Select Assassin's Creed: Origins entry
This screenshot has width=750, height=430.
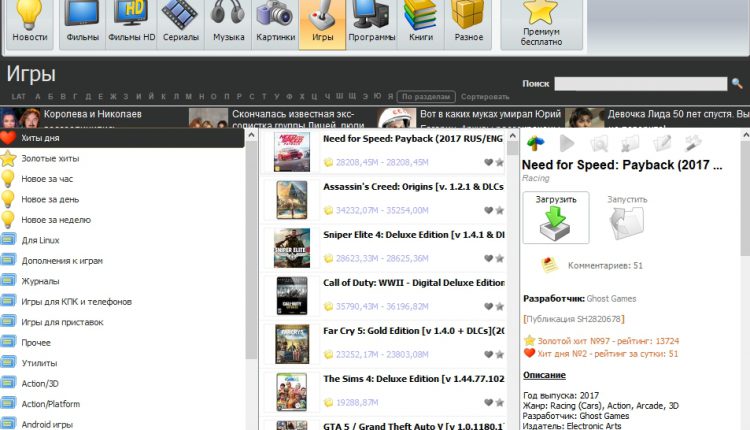point(413,187)
